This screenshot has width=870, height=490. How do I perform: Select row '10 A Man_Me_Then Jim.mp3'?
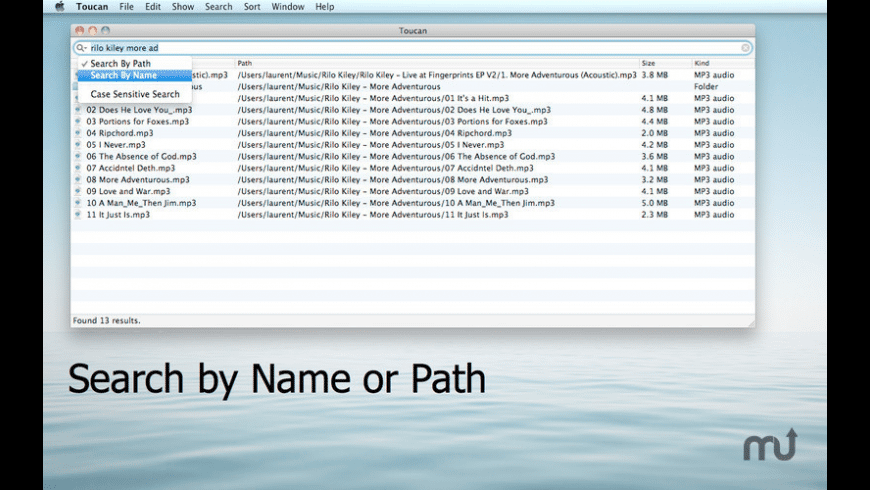coord(413,203)
